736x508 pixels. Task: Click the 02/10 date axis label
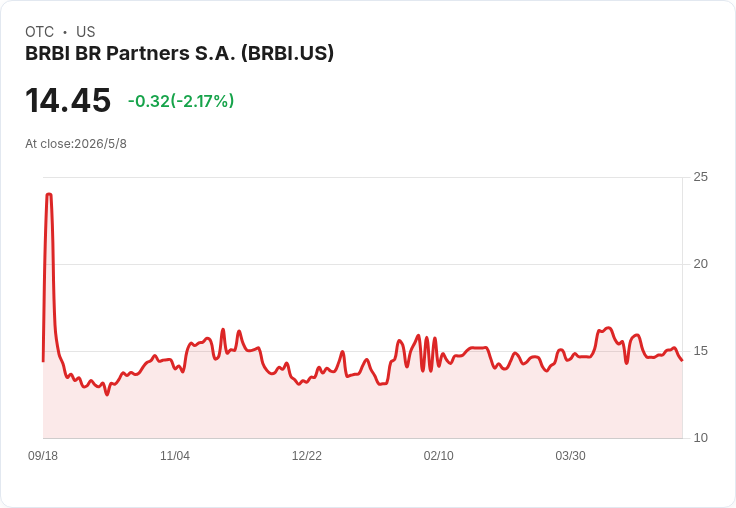[x=438, y=456]
